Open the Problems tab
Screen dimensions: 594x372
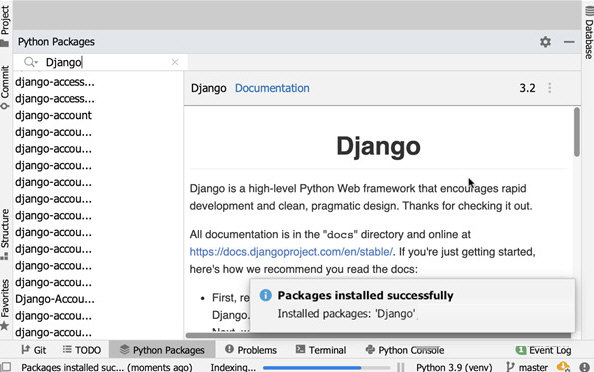point(251,350)
